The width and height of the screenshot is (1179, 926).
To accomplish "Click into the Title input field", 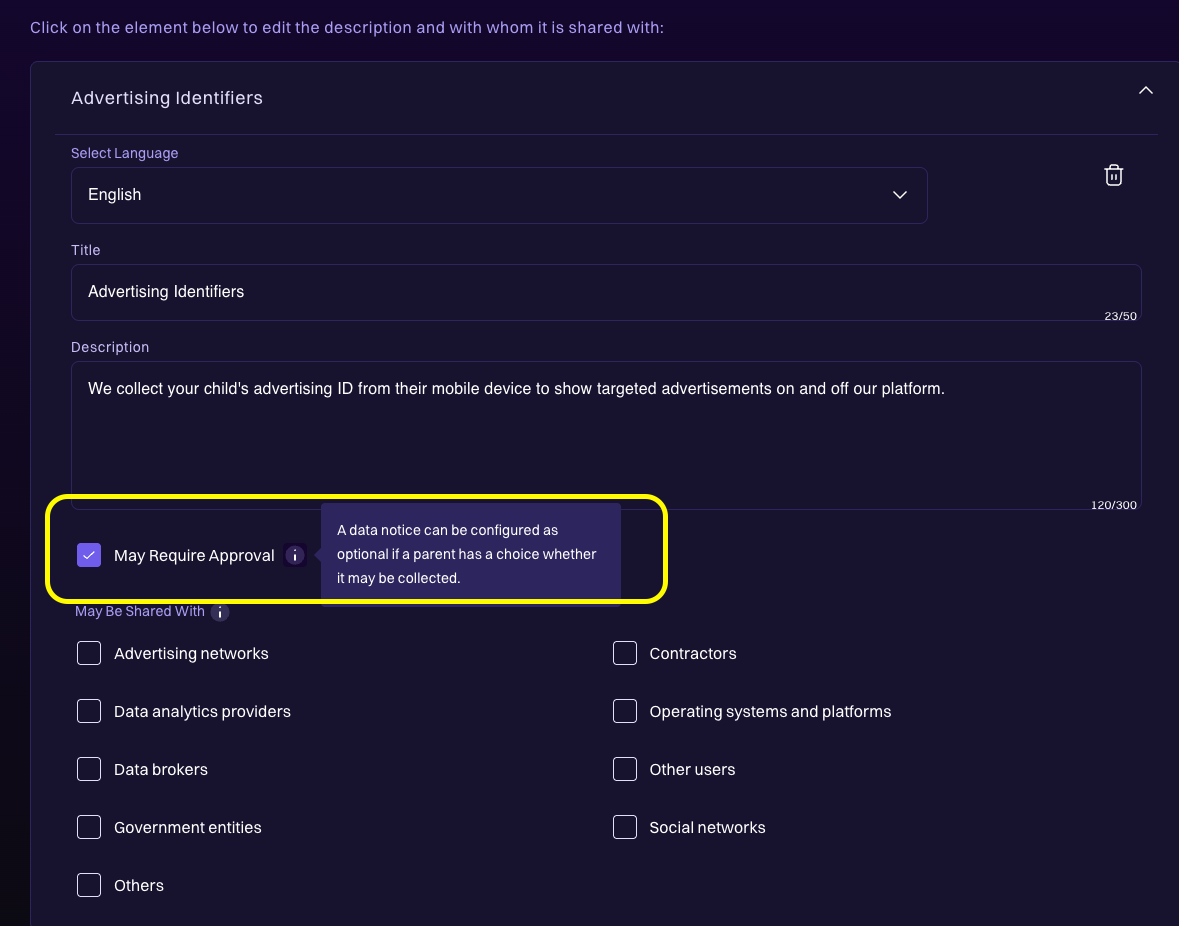I will tap(605, 292).
